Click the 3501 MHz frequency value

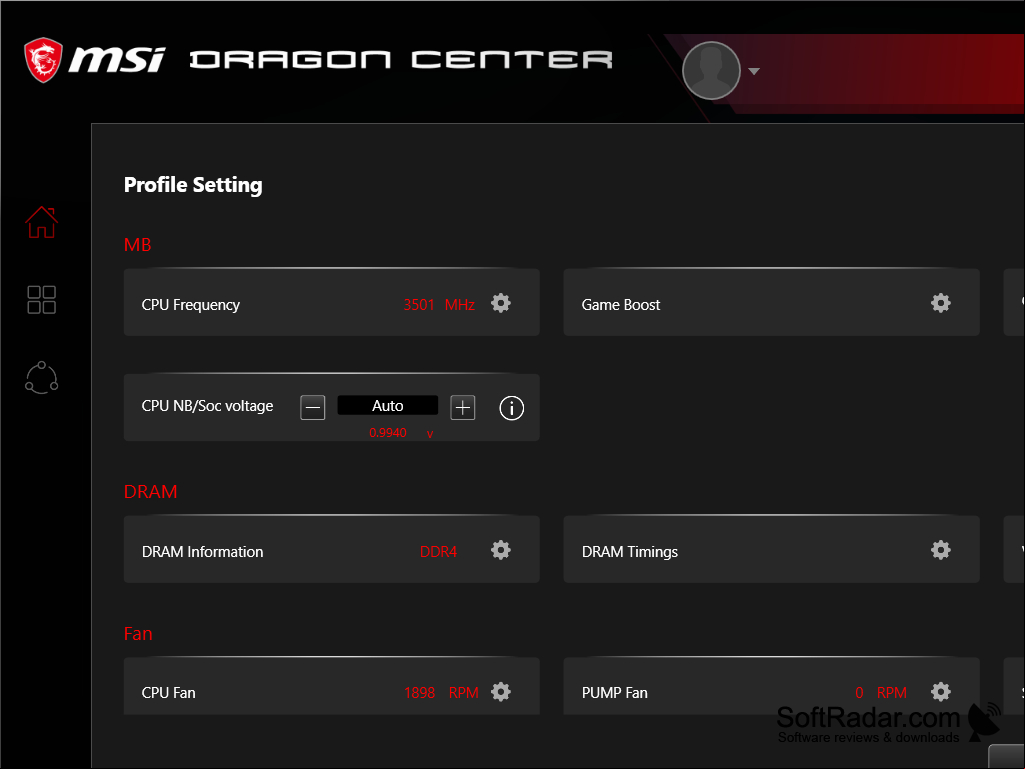click(x=439, y=305)
